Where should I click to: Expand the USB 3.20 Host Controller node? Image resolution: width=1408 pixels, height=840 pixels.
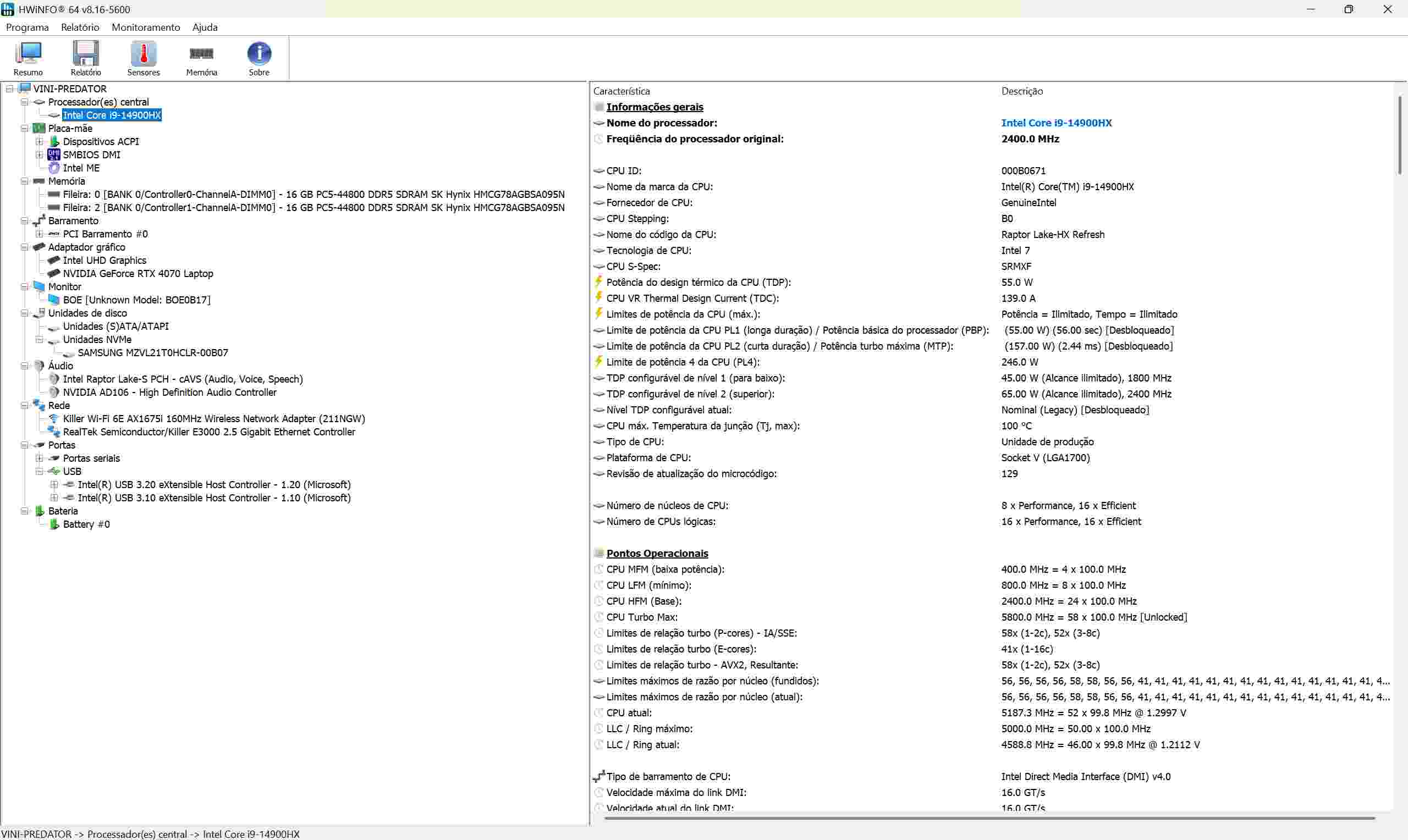tap(54, 484)
